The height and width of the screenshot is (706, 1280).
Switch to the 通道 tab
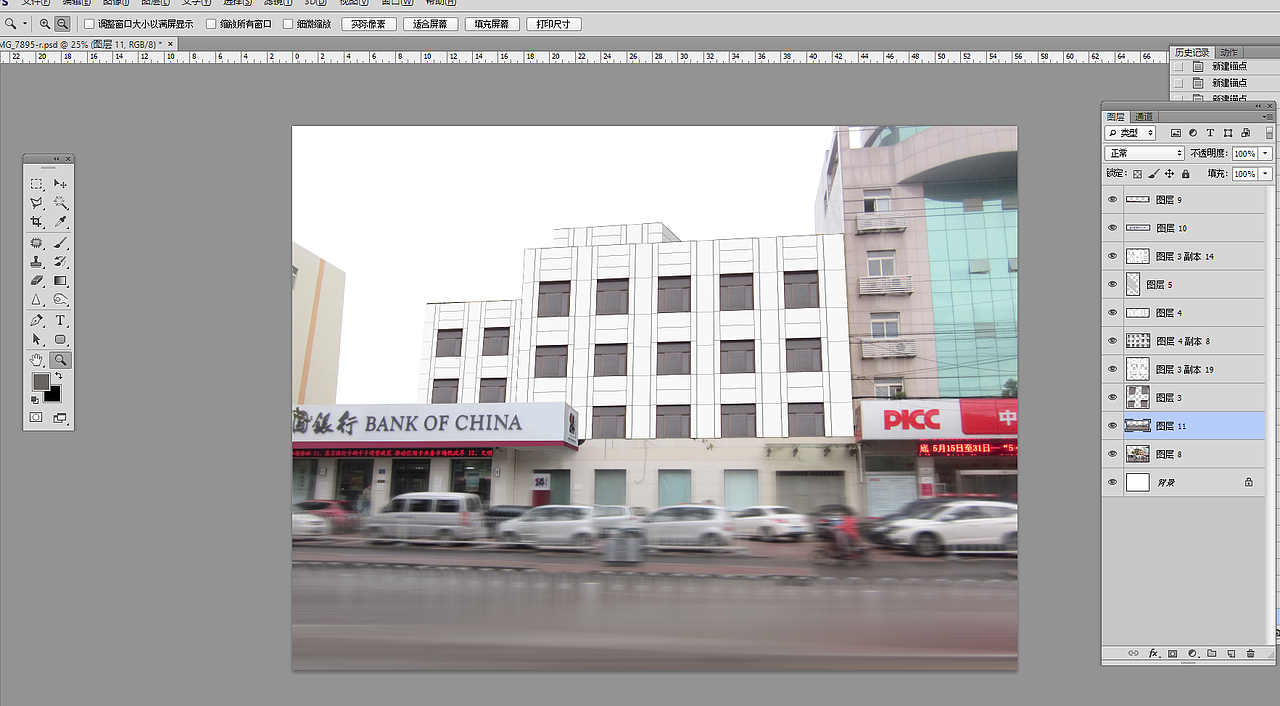coord(1143,117)
